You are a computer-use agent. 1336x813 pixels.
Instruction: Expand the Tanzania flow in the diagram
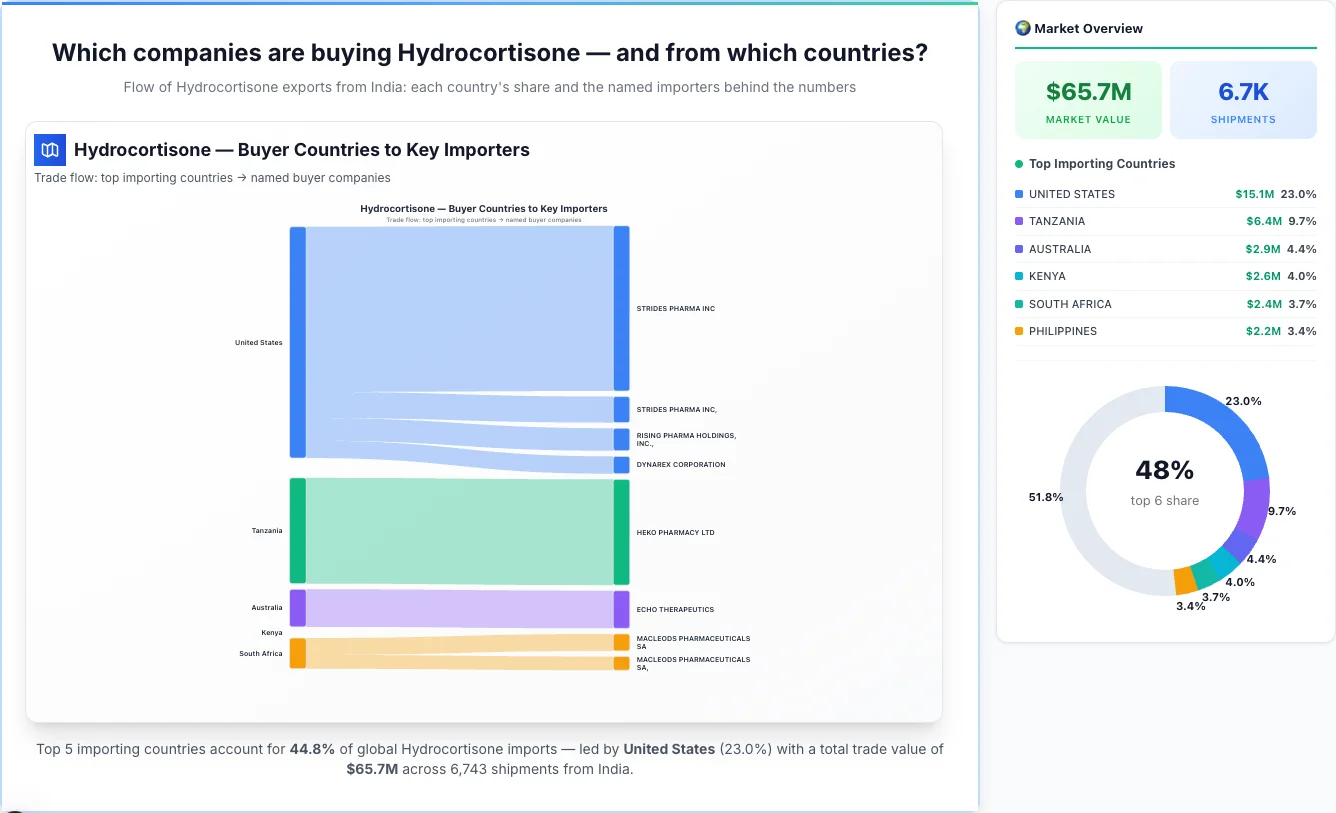pos(295,531)
